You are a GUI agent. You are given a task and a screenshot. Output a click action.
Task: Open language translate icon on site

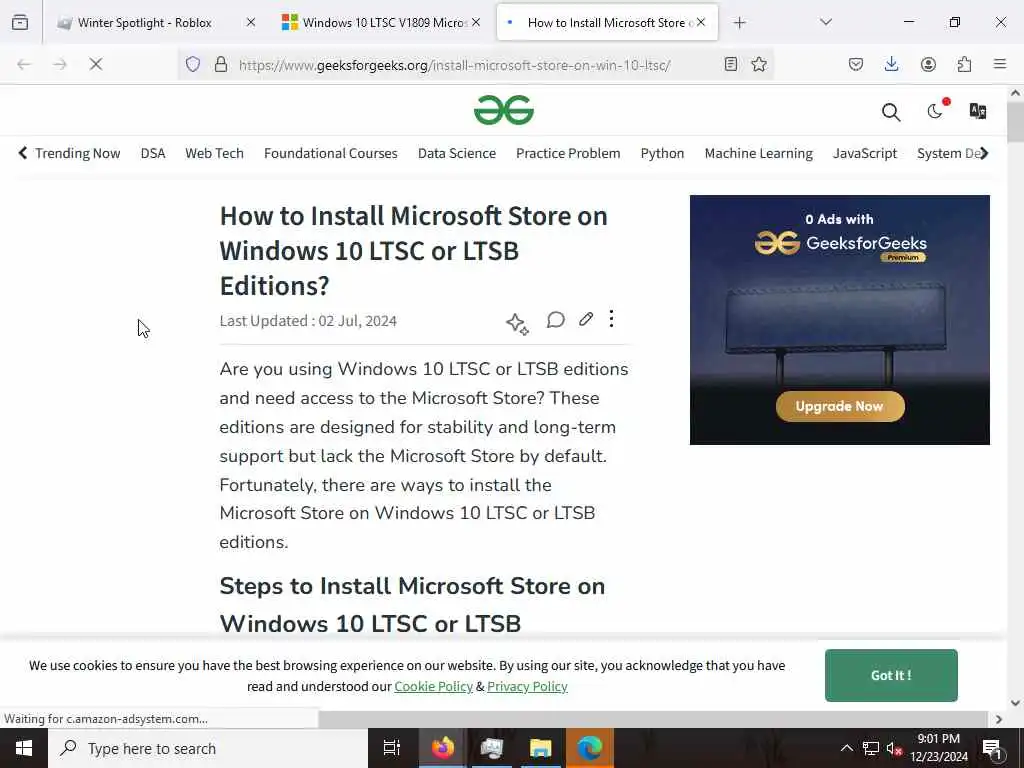(978, 111)
